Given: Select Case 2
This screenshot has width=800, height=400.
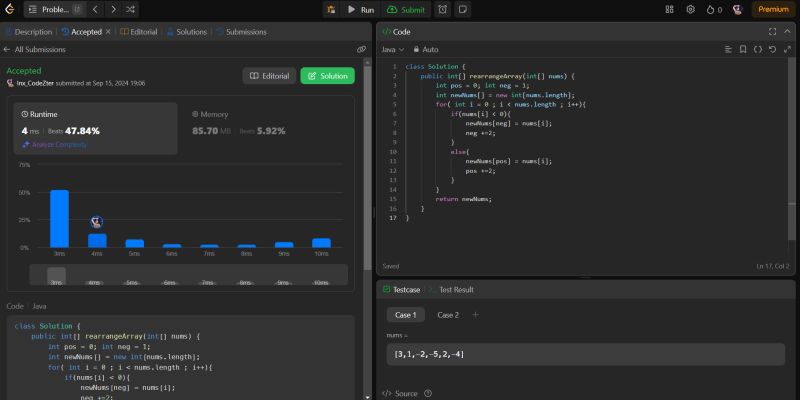Looking at the screenshot, I should [448, 315].
